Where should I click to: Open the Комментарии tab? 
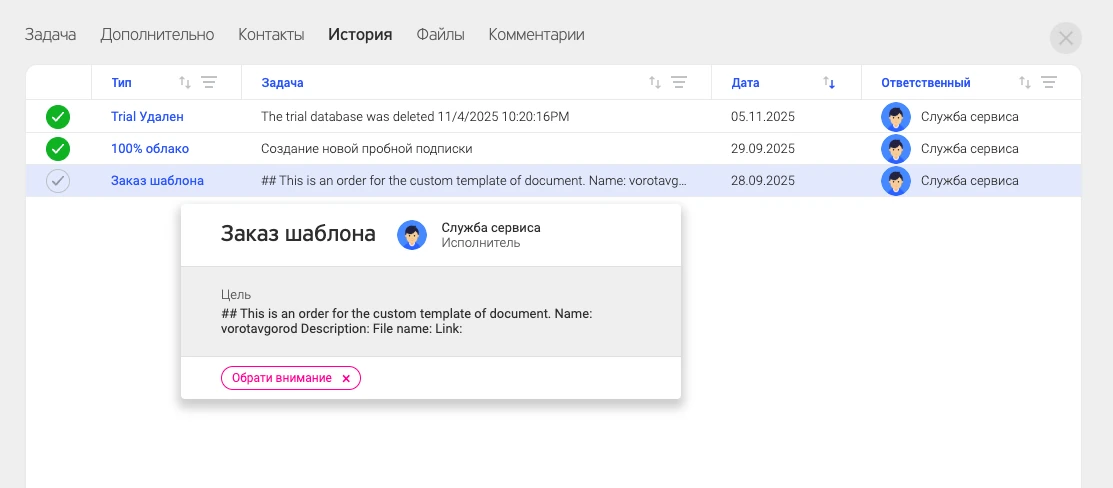tap(537, 34)
